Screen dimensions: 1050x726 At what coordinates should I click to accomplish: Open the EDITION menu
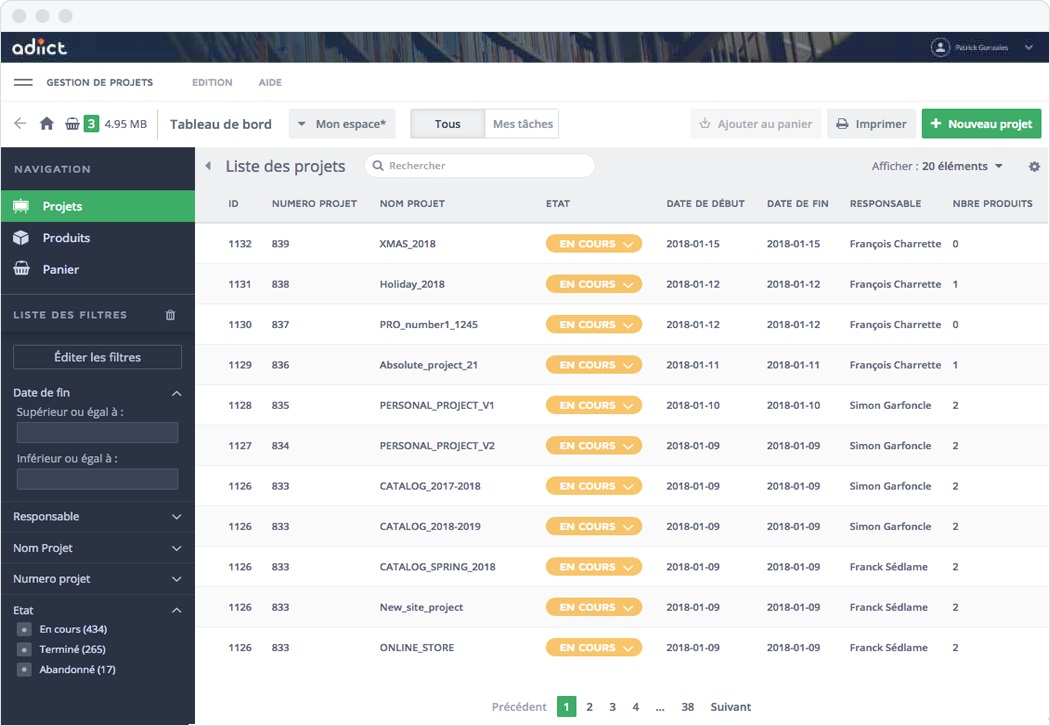(x=212, y=83)
